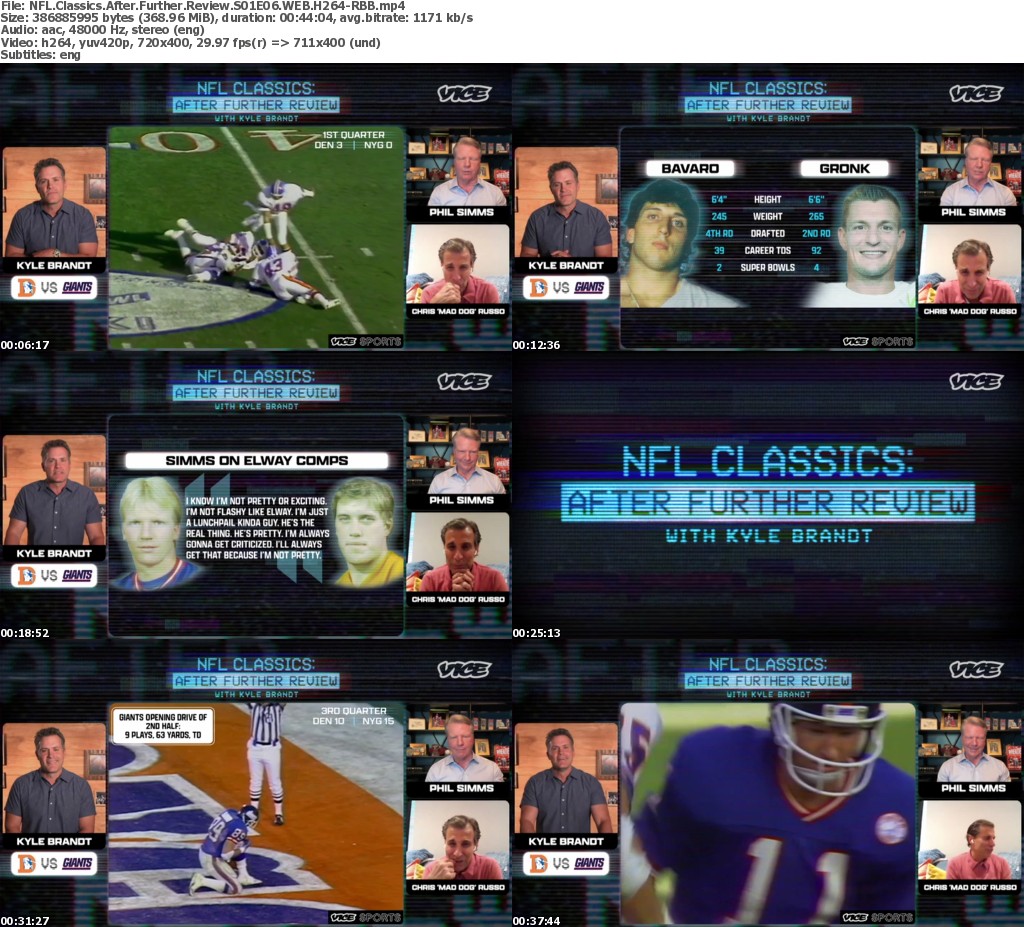1024x927 pixels.
Task: Click the file name line at the top
Action: tap(202, 6)
